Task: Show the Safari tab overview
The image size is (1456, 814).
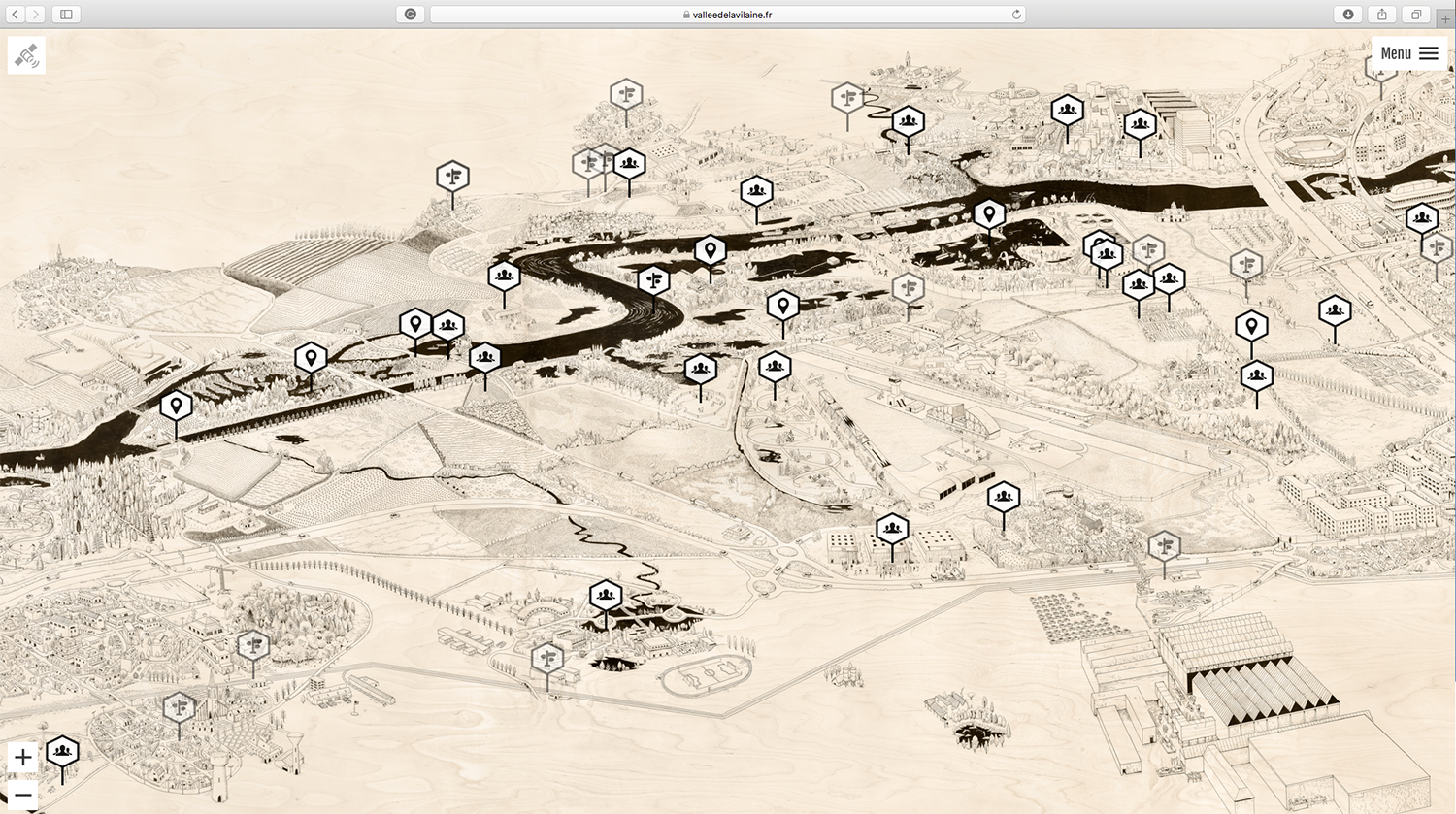Action: coord(1416,15)
